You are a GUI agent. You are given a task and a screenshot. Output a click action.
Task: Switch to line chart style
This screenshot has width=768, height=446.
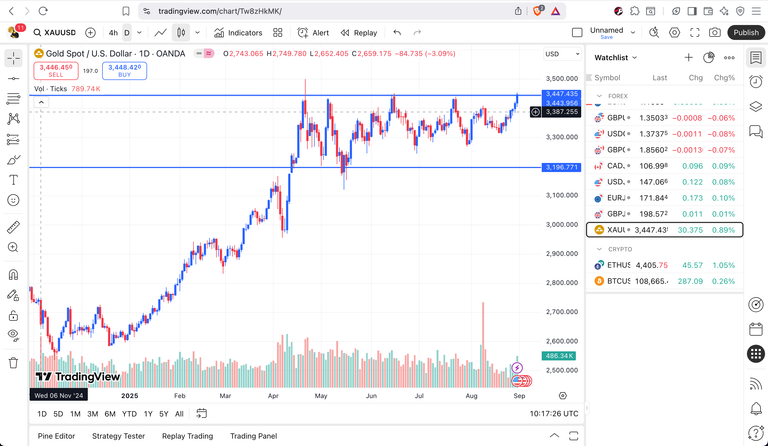(161, 33)
